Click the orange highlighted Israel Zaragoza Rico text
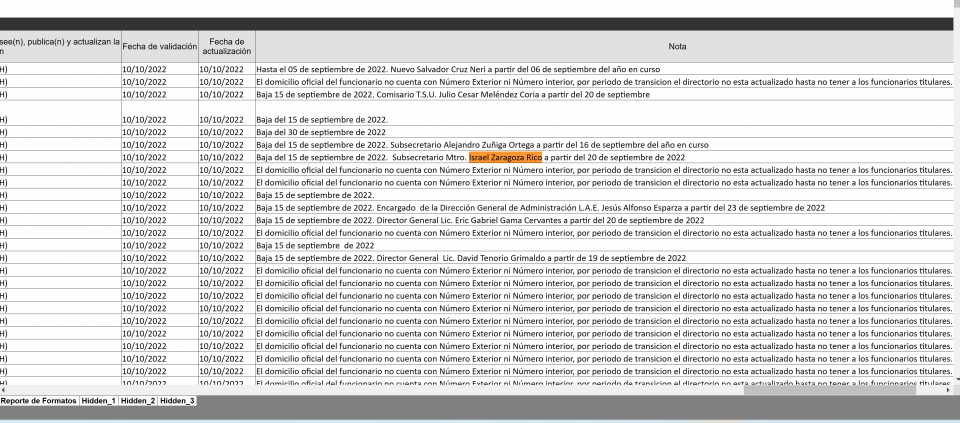Viewport: 960px width, 423px height. tap(505, 157)
